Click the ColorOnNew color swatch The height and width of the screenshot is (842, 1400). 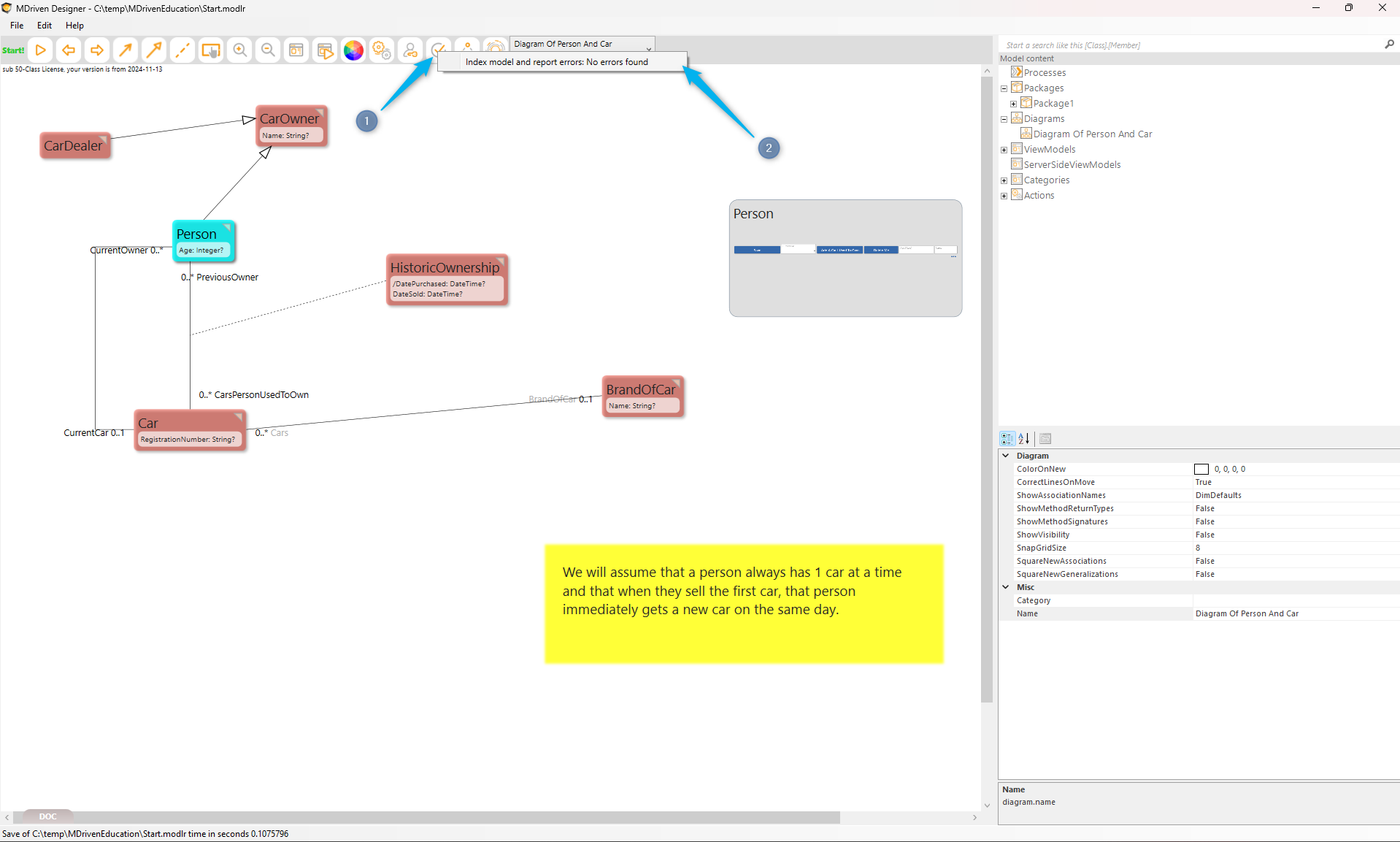click(x=1201, y=470)
